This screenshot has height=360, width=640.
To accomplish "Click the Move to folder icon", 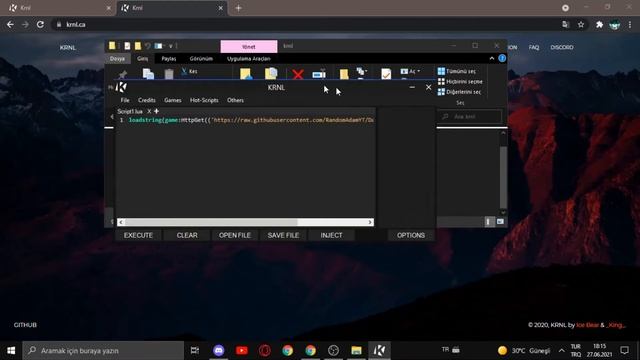I will (246, 74).
